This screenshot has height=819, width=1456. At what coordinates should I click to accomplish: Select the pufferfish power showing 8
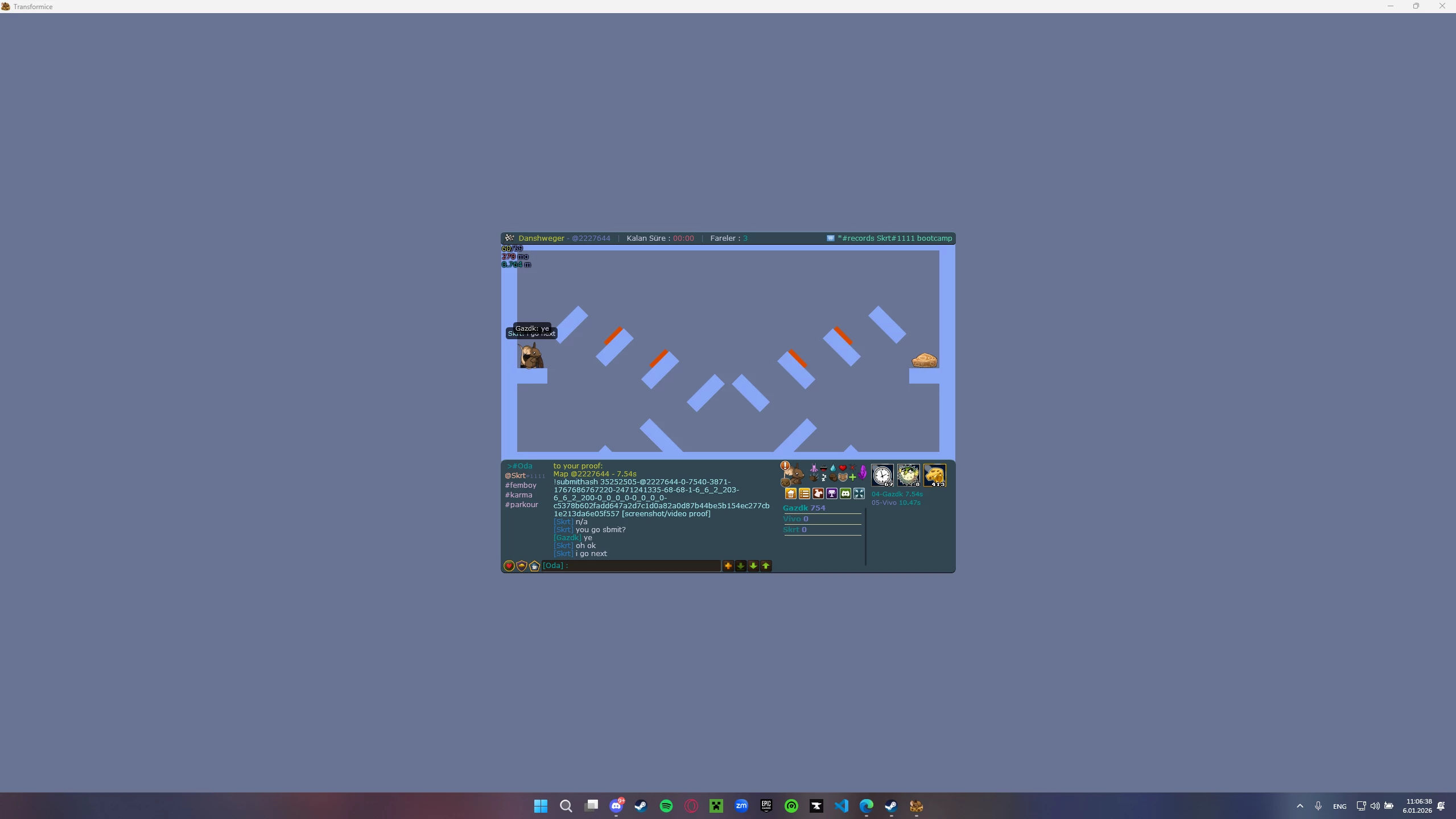point(909,475)
